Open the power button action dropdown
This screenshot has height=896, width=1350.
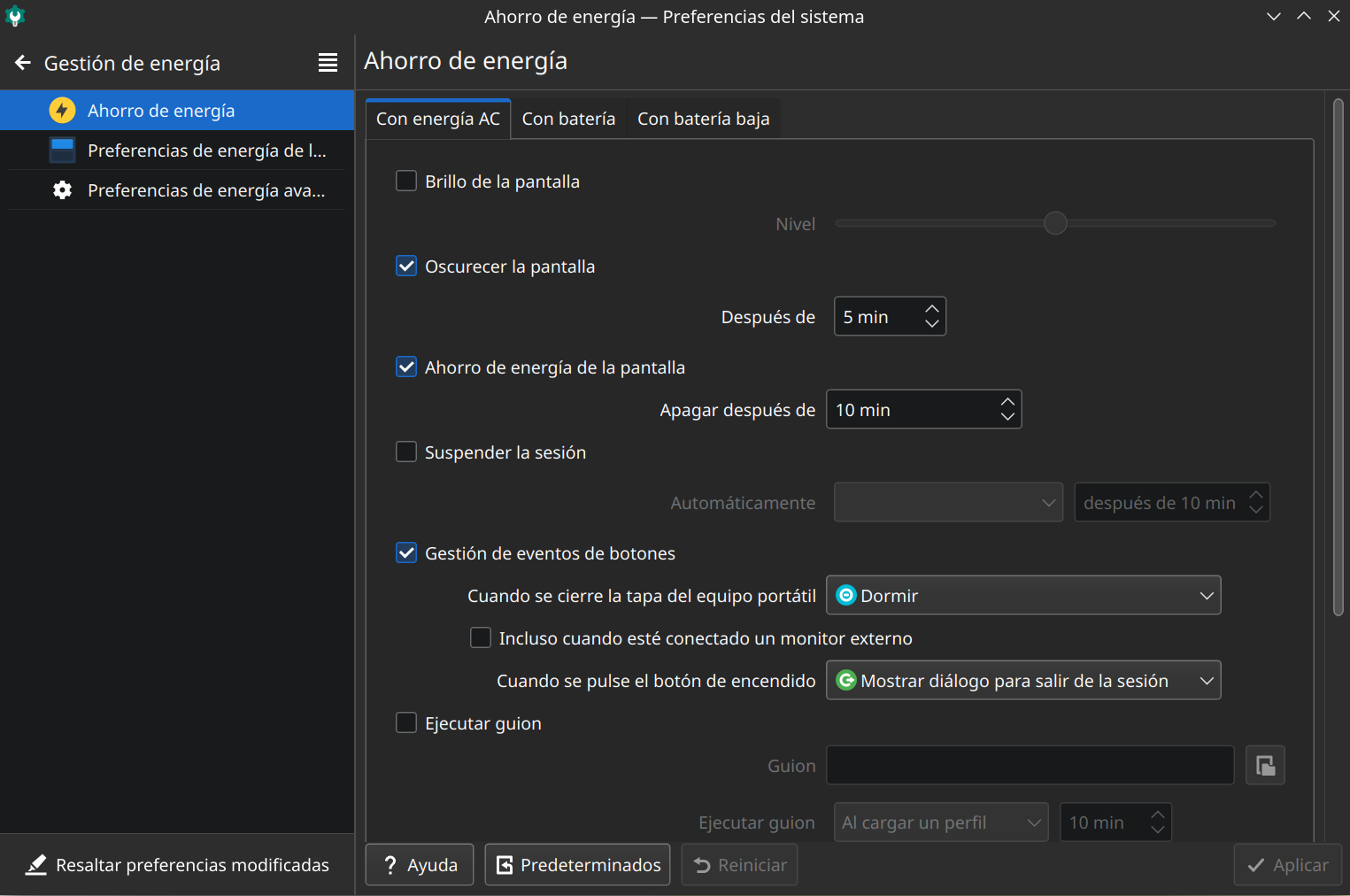point(1023,681)
